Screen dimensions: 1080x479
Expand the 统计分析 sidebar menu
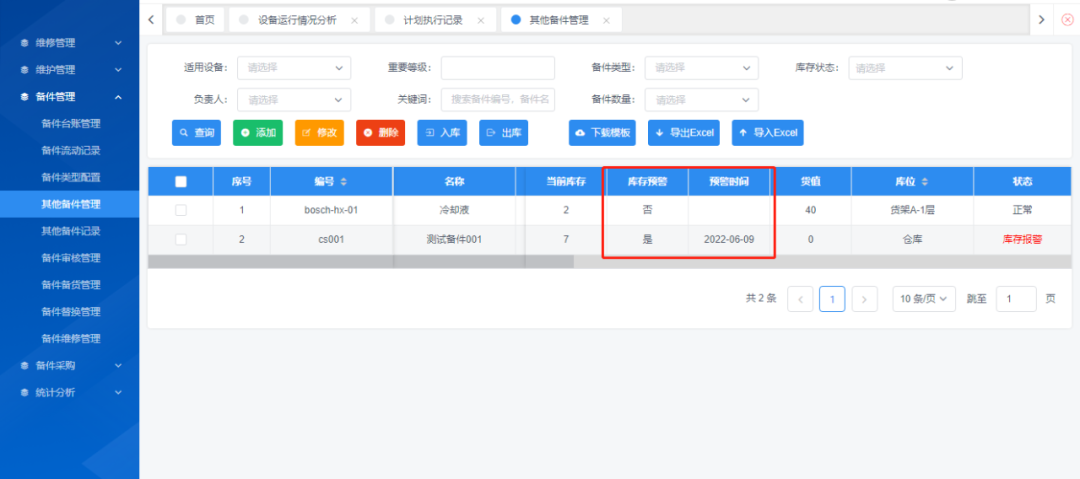(70, 392)
